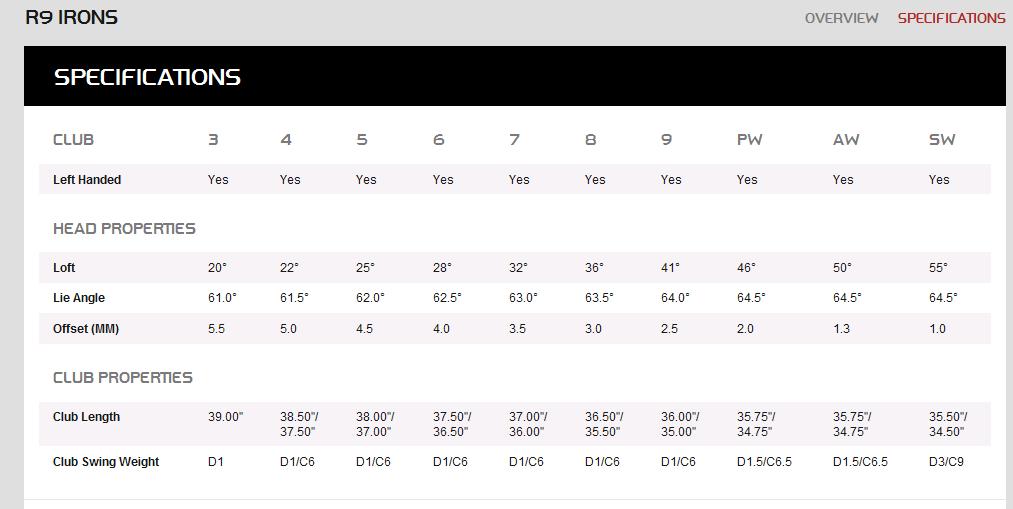Click the Club Swing Weight row label
This screenshot has height=509, width=1013.
pos(106,462)
